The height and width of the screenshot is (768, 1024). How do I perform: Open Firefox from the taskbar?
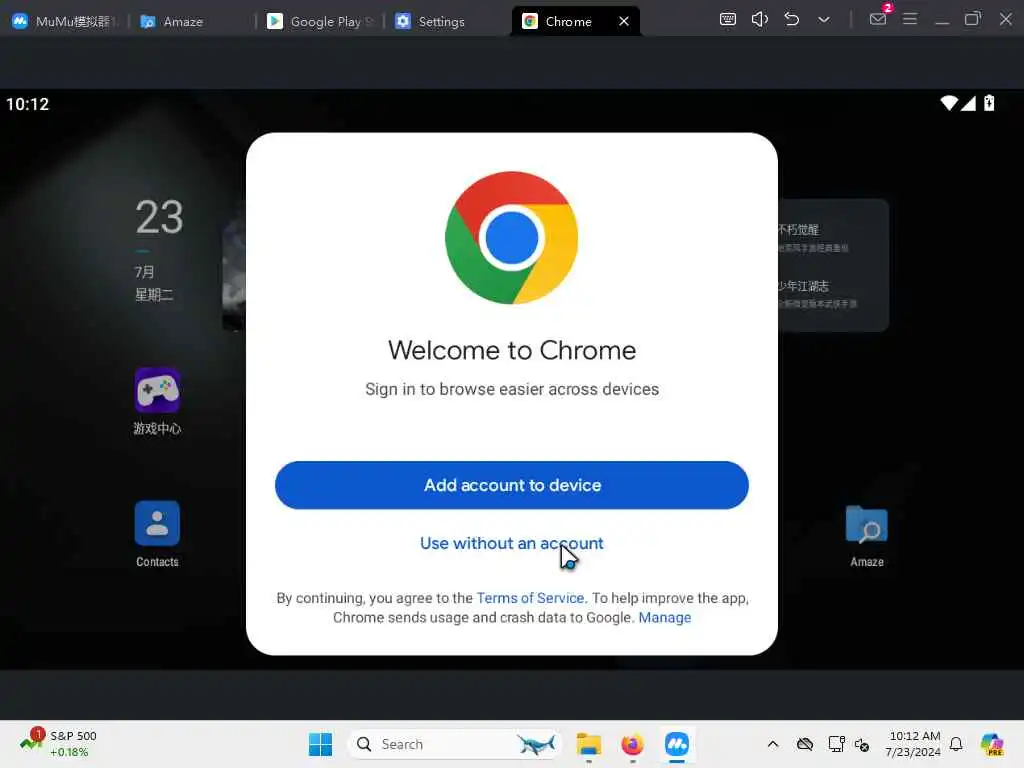(632, 744)
